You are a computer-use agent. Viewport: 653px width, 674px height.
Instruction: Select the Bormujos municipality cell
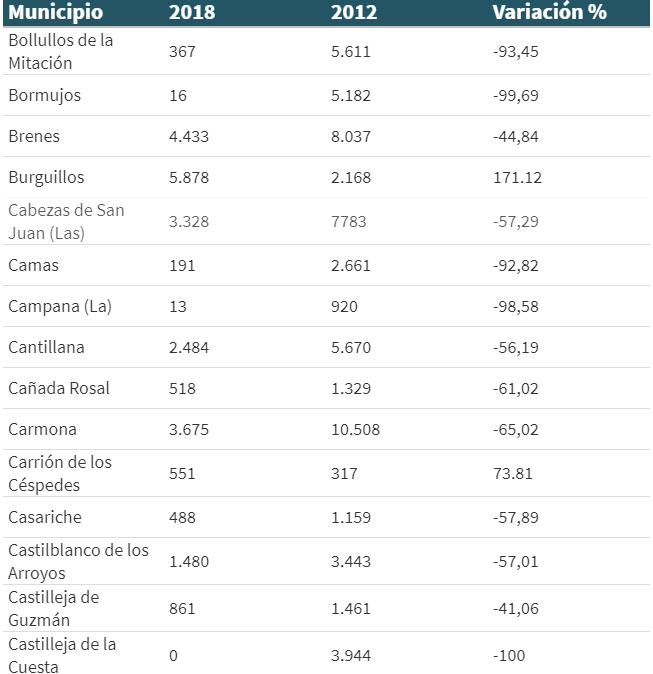[44, 96]
